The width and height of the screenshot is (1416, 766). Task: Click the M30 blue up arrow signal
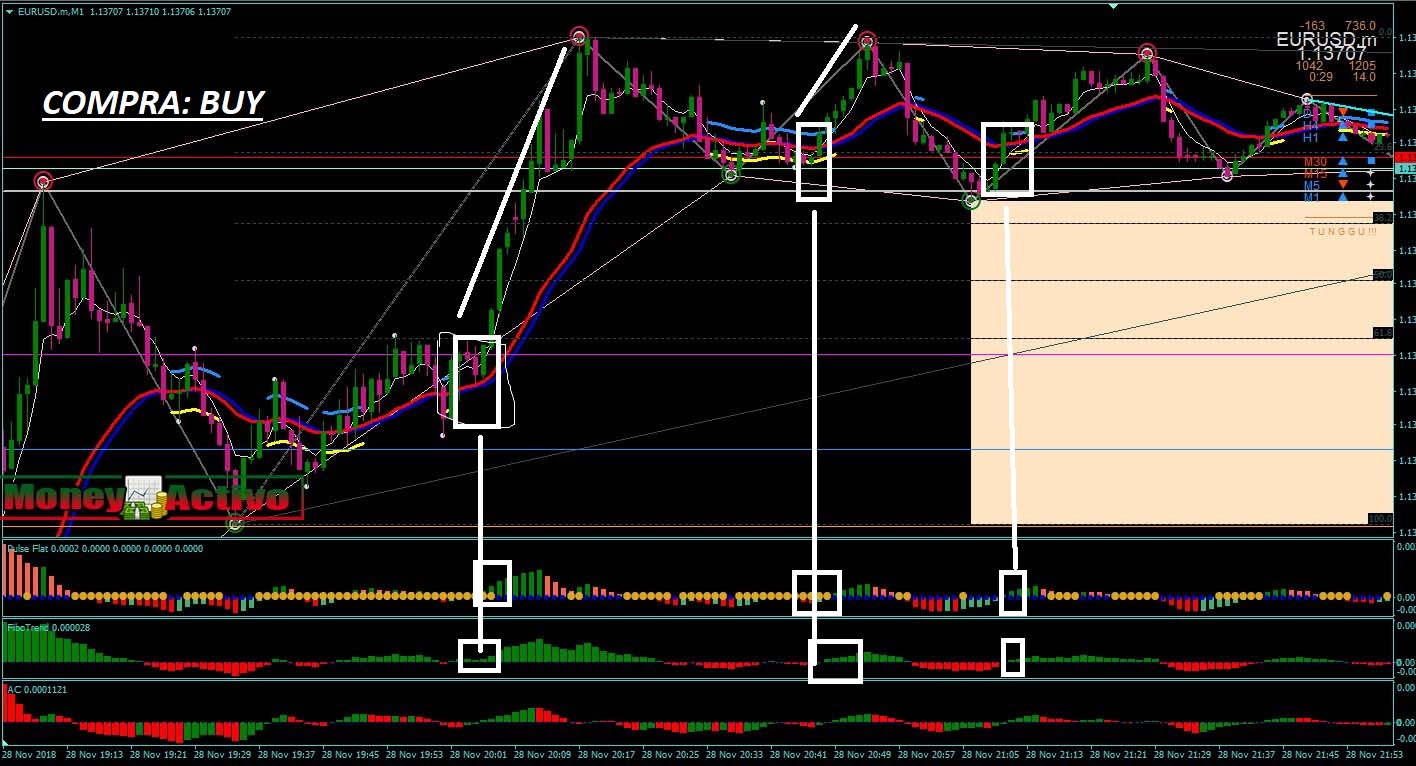(1343, 161)
